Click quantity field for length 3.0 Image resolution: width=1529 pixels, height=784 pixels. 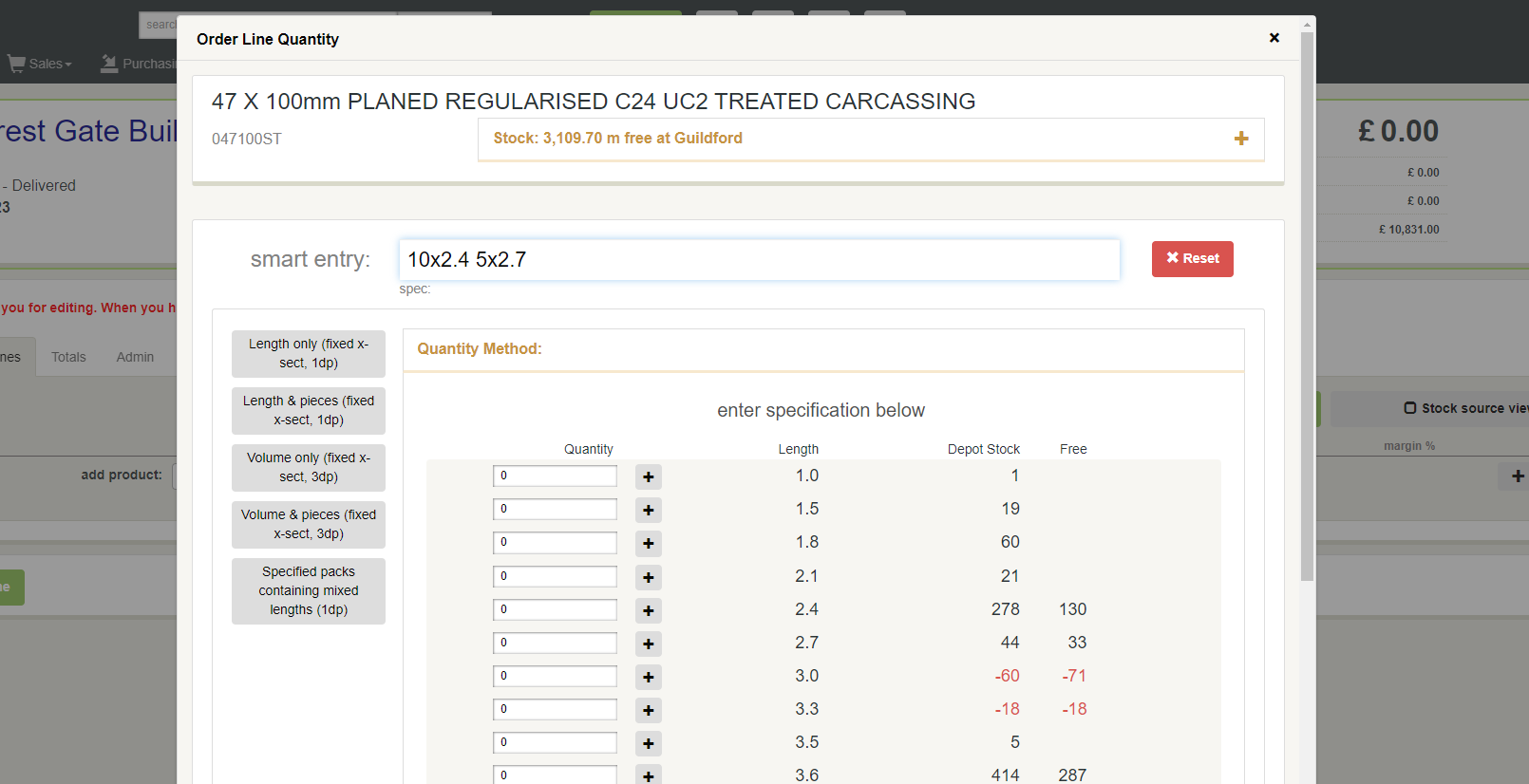click(x=555, y=677)
